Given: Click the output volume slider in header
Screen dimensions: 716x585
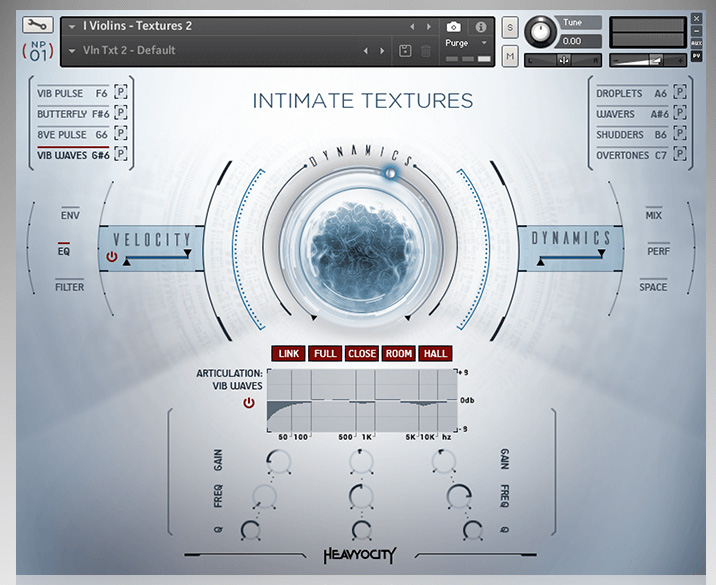Looking at the screenshot, I should (648, 60).
